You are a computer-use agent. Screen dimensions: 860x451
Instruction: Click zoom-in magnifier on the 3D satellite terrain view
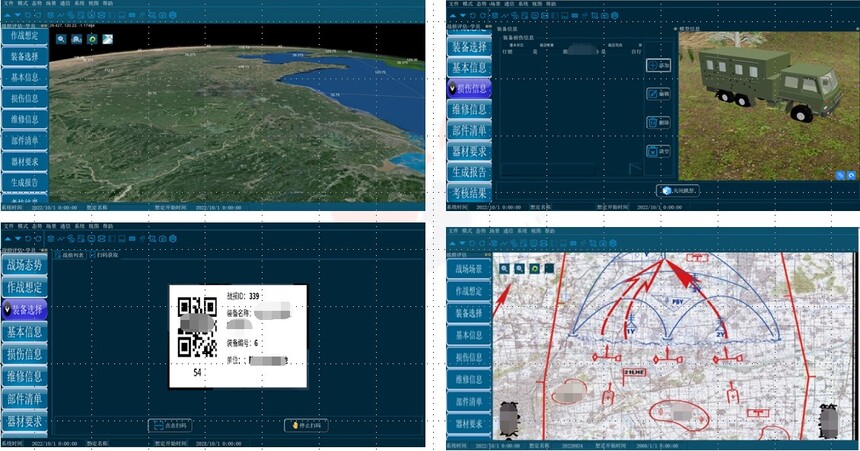click(x=61, y=39)
